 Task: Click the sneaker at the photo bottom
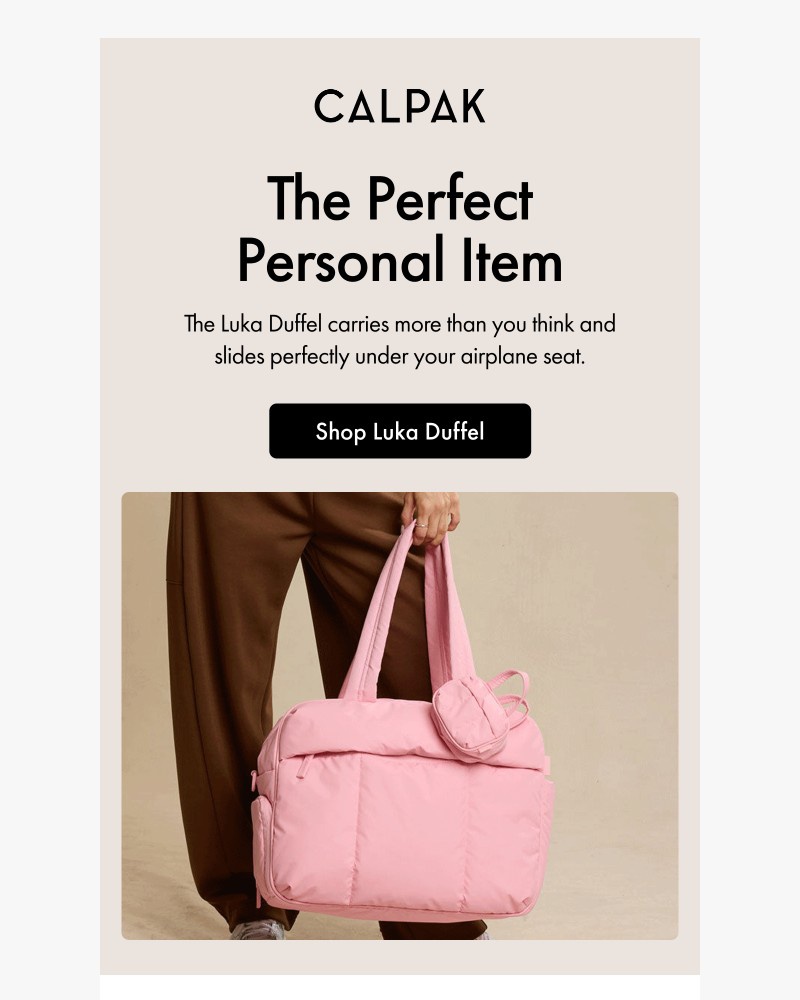258,930
